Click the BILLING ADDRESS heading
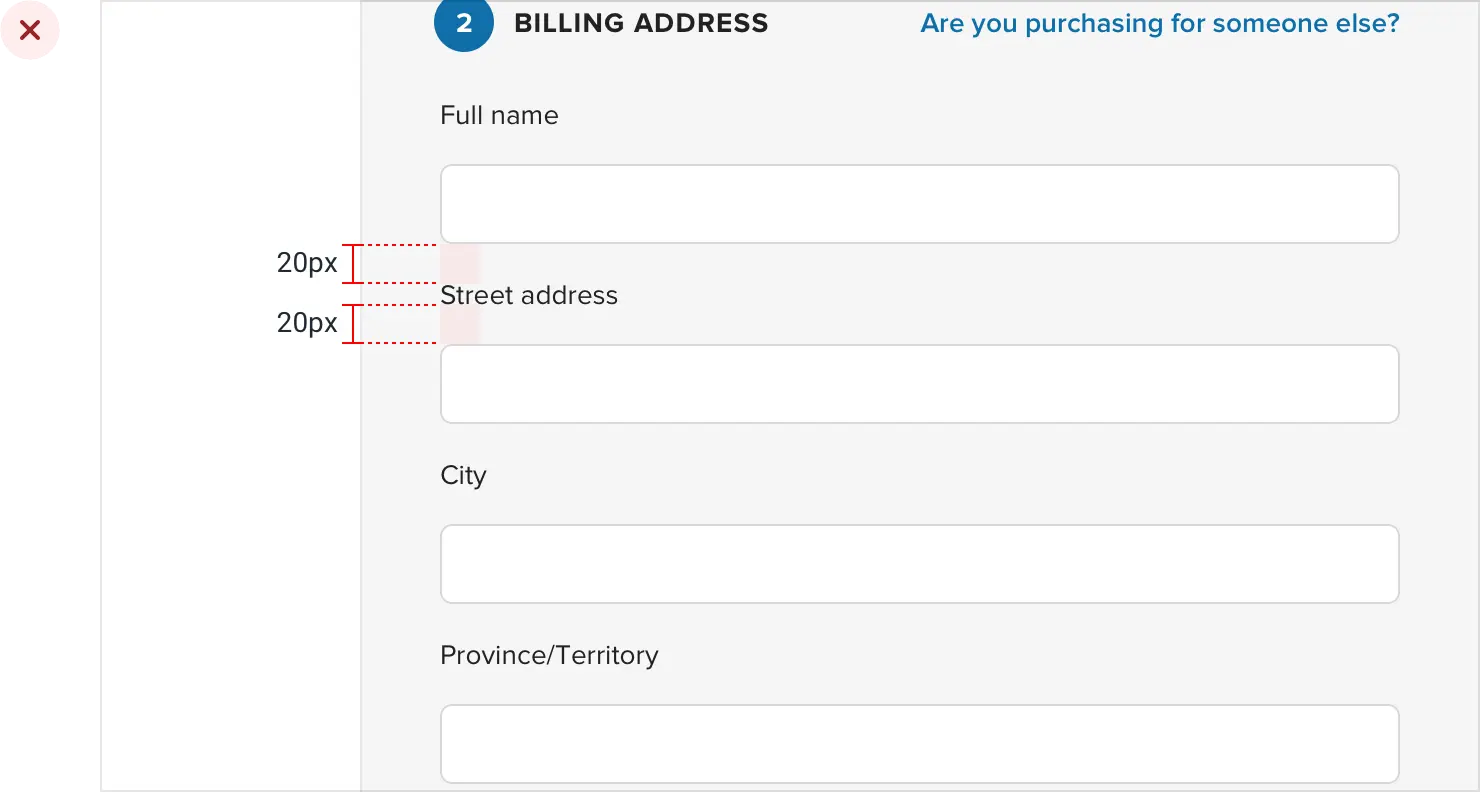 tap(641, 23)
